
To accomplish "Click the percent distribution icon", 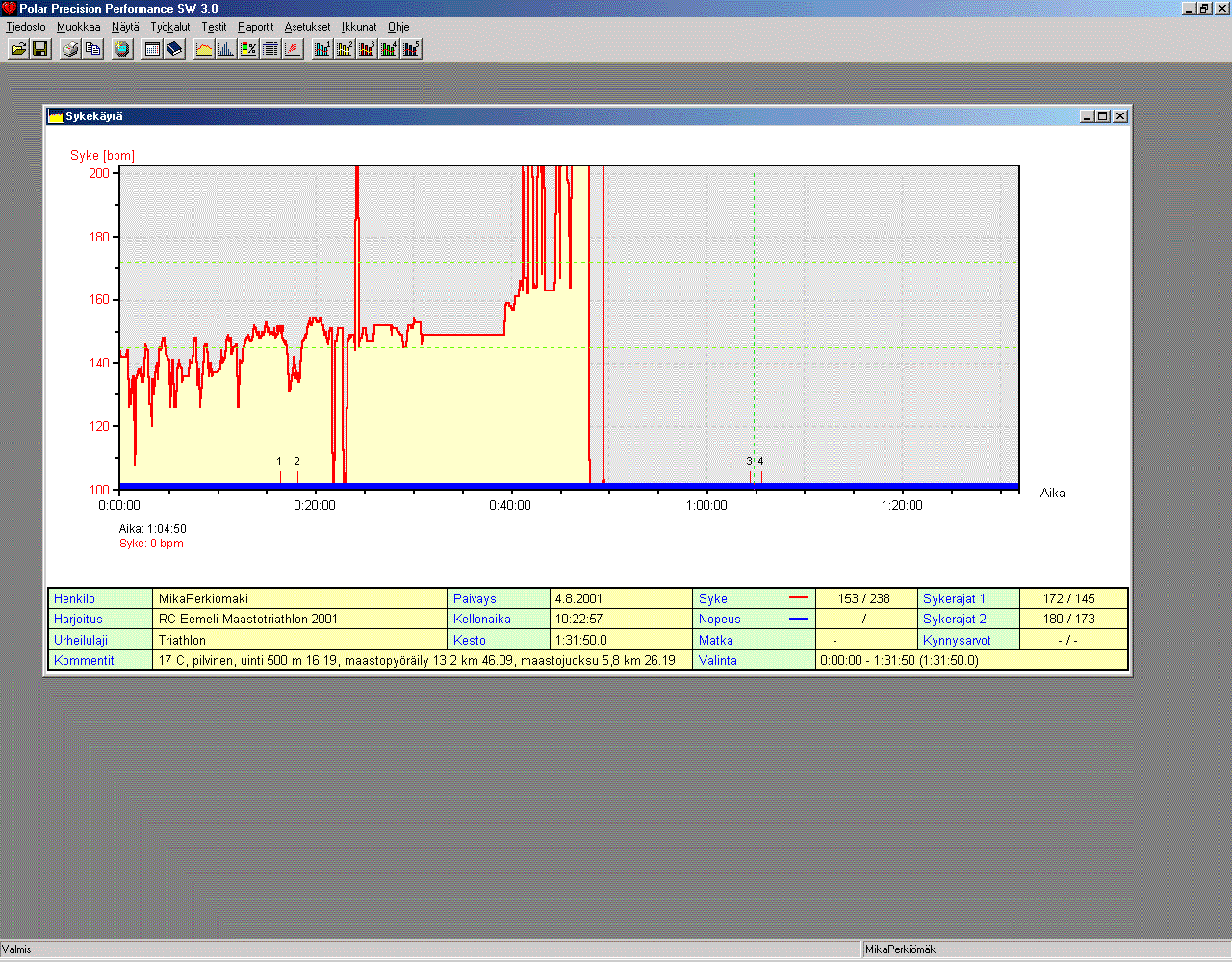I will tap(248, 49).
